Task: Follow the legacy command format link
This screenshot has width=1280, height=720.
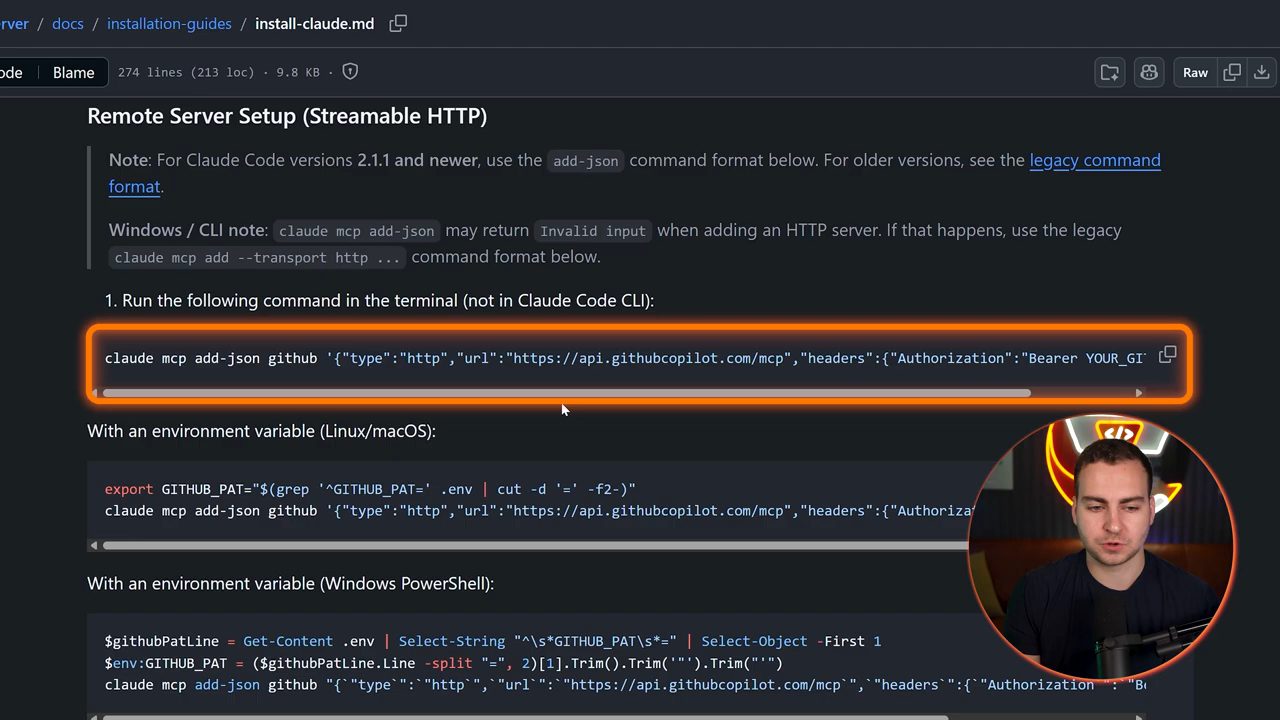Action: coord(1095,160)
